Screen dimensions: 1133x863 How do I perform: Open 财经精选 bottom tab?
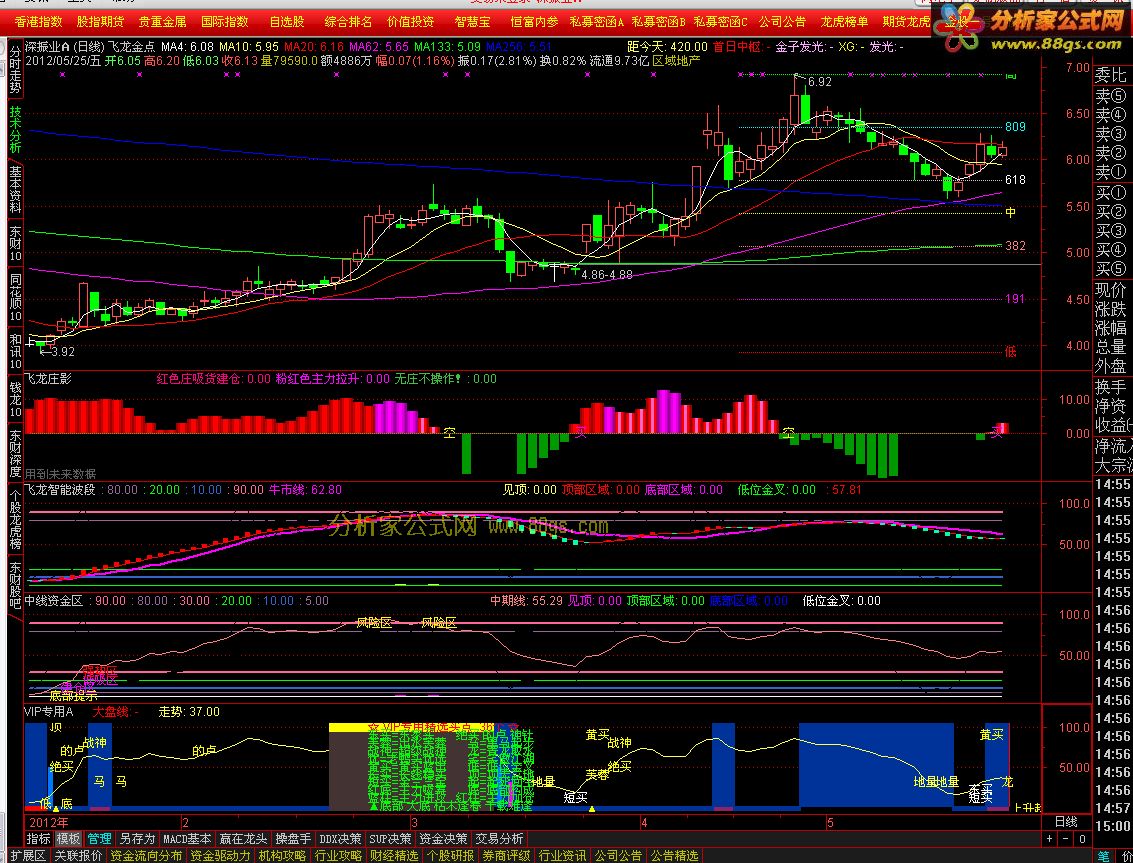pos(394,856)
